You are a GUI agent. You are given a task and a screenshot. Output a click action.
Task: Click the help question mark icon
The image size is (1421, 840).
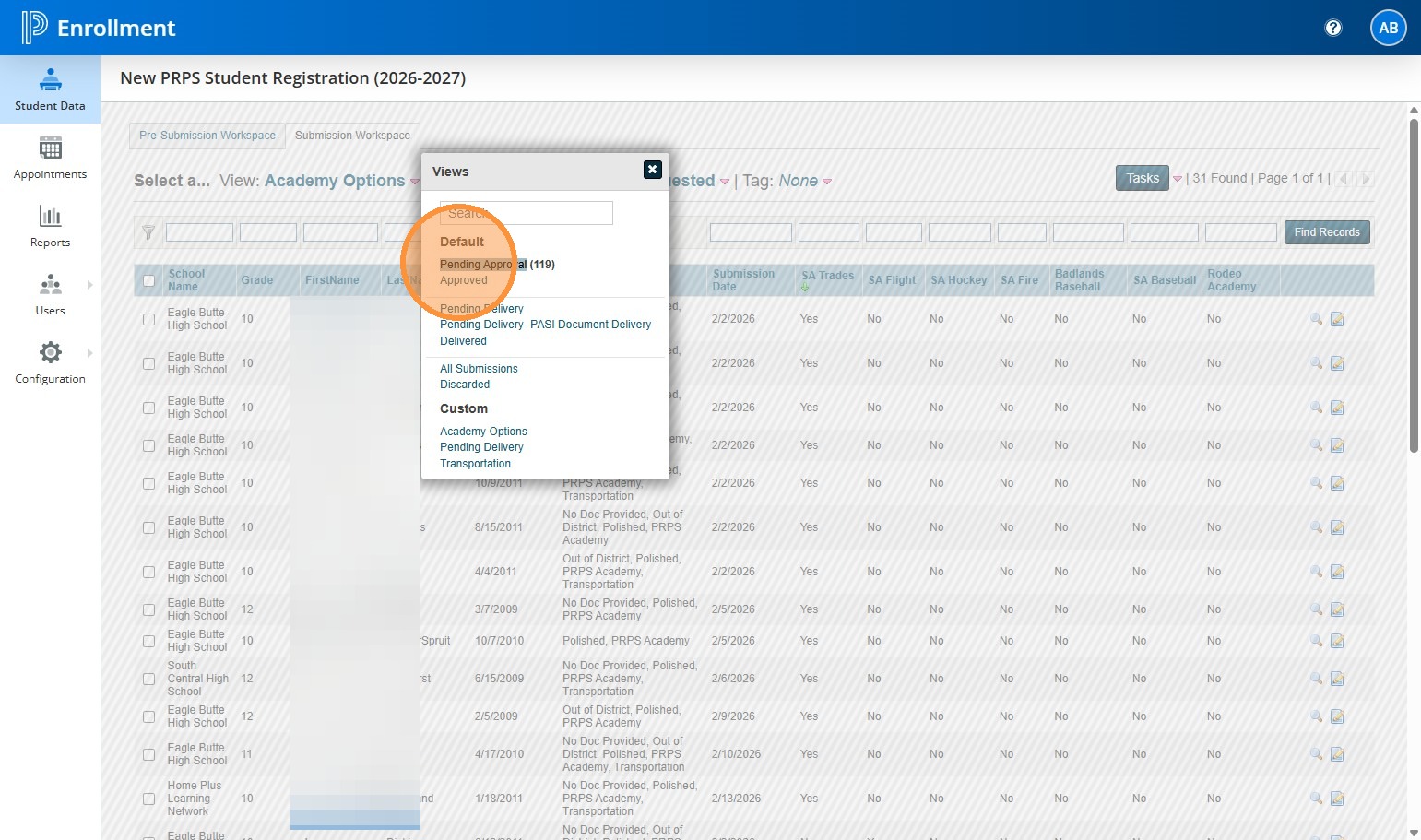coord(1332,28)
